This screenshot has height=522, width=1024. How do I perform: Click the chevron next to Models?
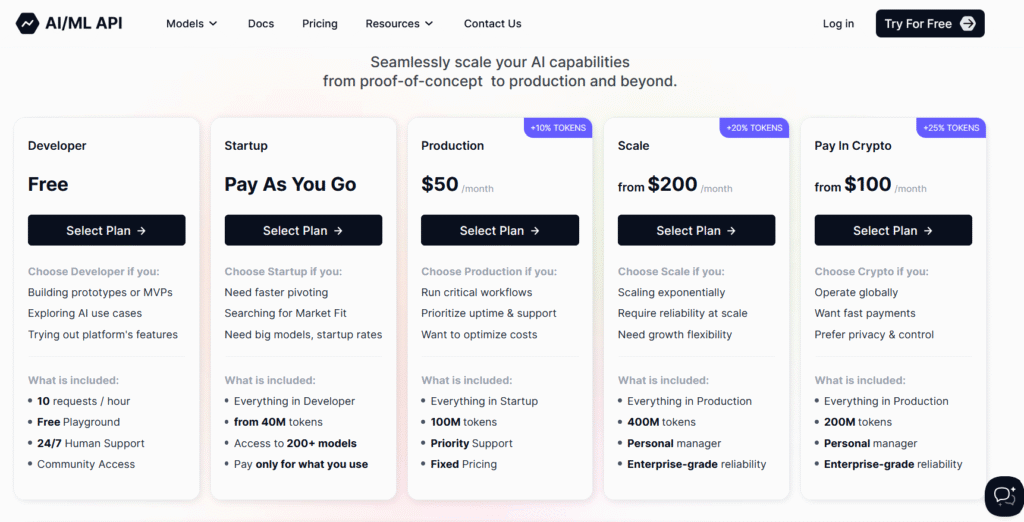(x=213, y=24)
